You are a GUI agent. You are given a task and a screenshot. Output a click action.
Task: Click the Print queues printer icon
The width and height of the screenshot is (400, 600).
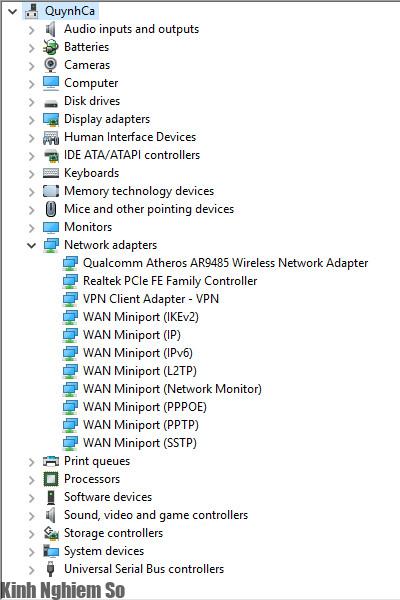tap(51, 461)
